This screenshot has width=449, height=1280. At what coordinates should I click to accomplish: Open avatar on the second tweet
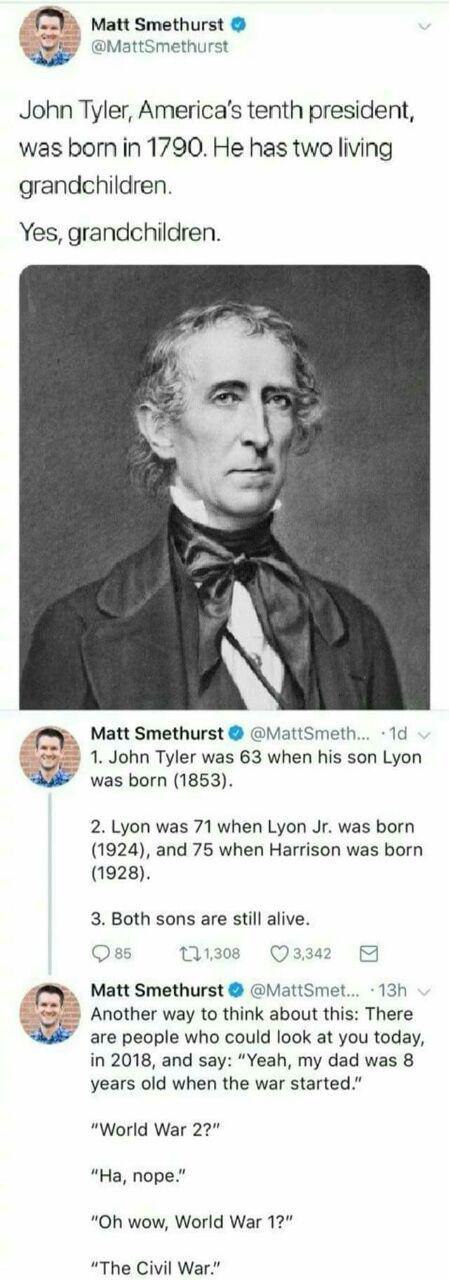[x=49, y=757]
